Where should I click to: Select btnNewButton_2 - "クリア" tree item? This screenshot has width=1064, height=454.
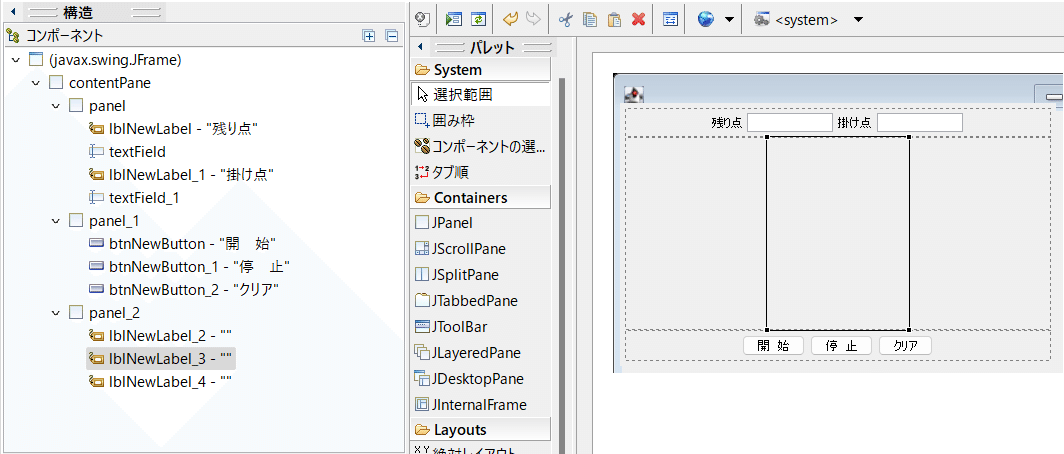[185, 290]
